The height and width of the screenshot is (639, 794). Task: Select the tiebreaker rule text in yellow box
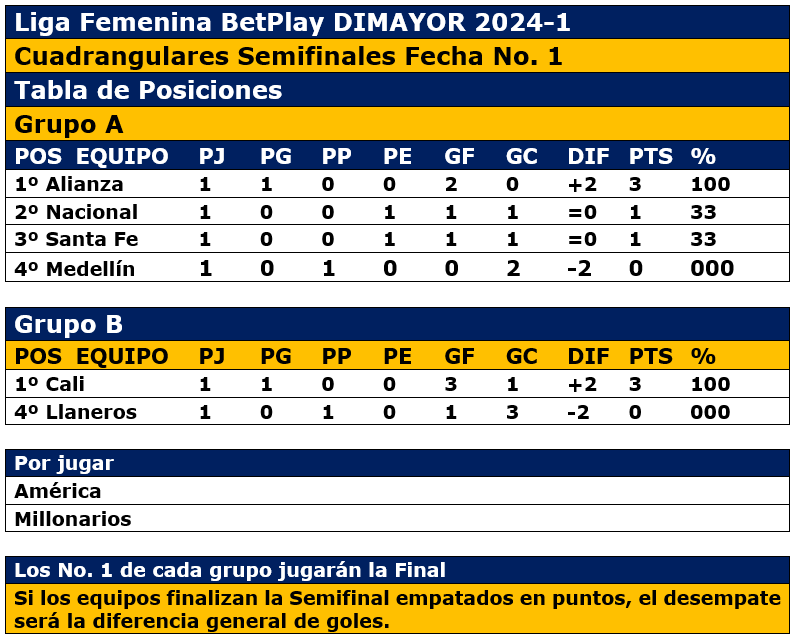(397, 608)
